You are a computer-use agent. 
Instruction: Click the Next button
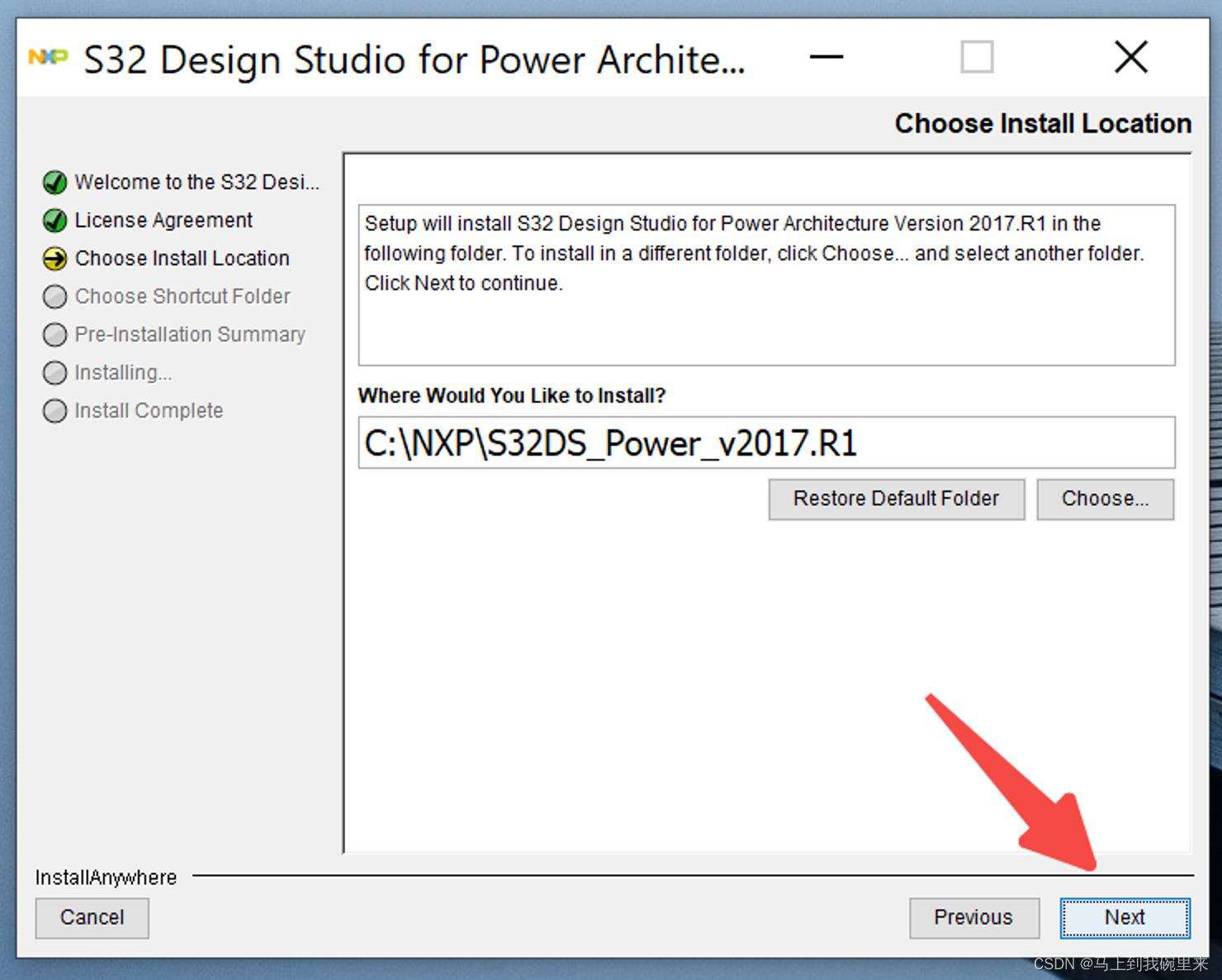(x=1125, y=918)
